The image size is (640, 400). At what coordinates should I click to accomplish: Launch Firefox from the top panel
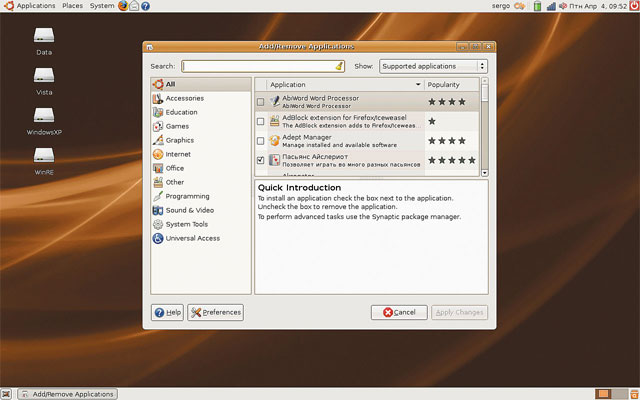(x=123, y=6)
